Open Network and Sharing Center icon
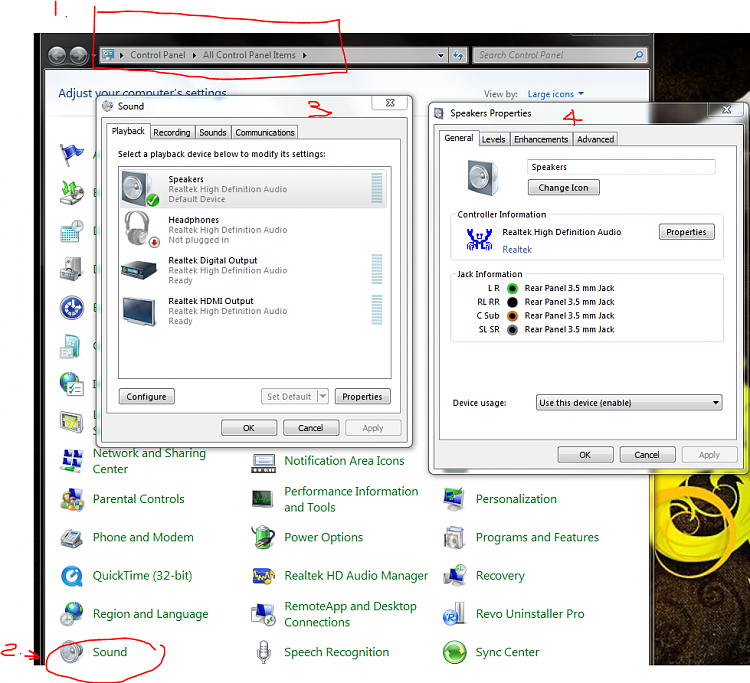 point(72,461)
